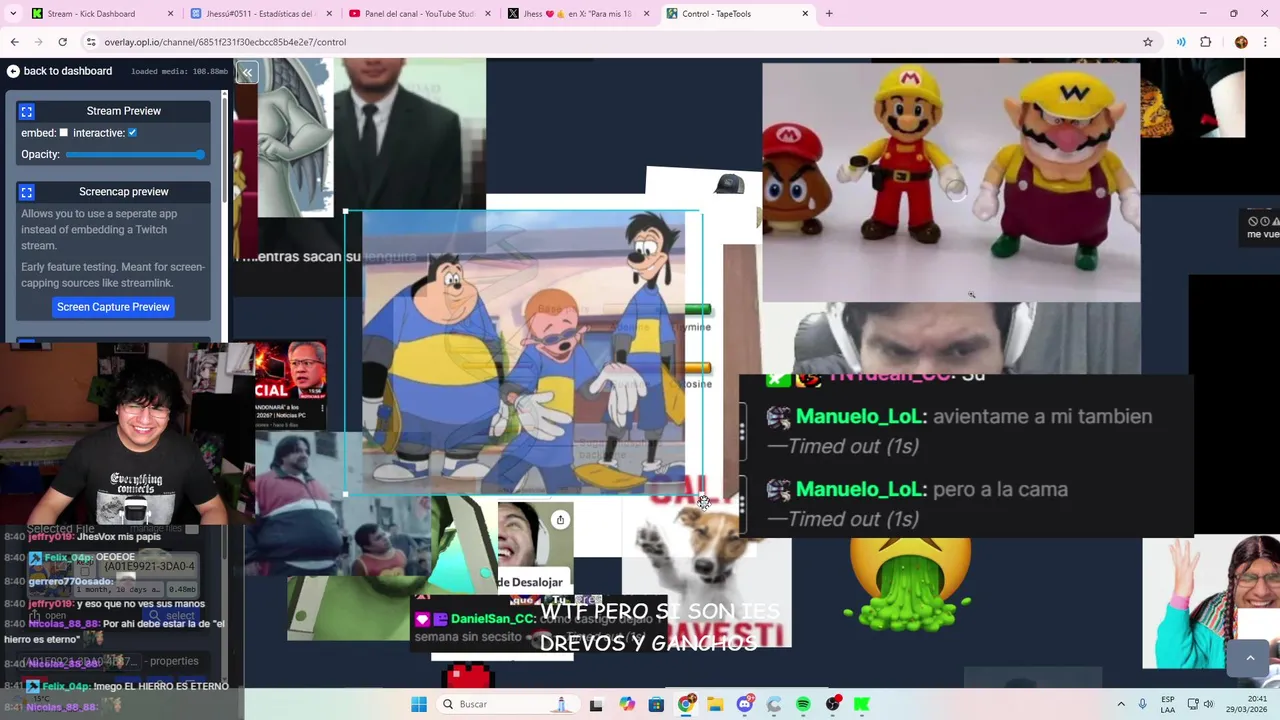Open Task View on taskbar
Image resolution: width=1280 pixels, height=720 pixels.
click(x=596, y=704)
